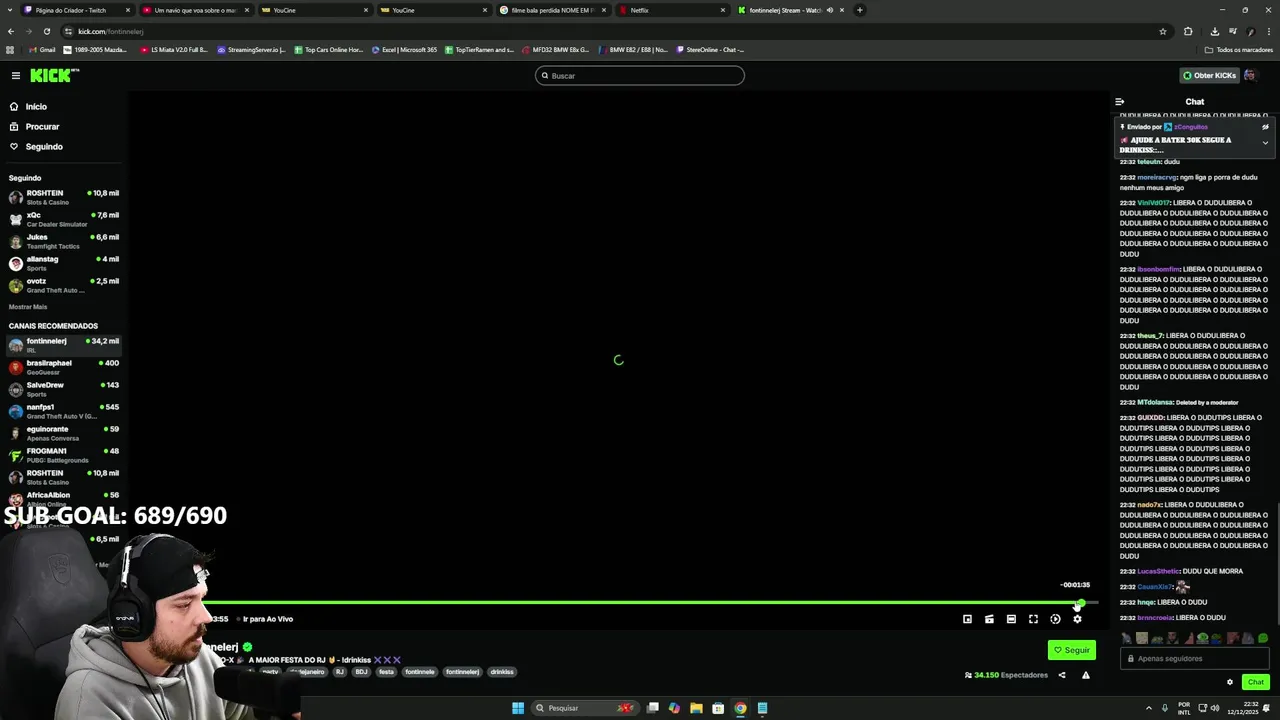Click the Obter KICKs button
This screenshot has height=720, width=1280.
tap(1209, 76)
